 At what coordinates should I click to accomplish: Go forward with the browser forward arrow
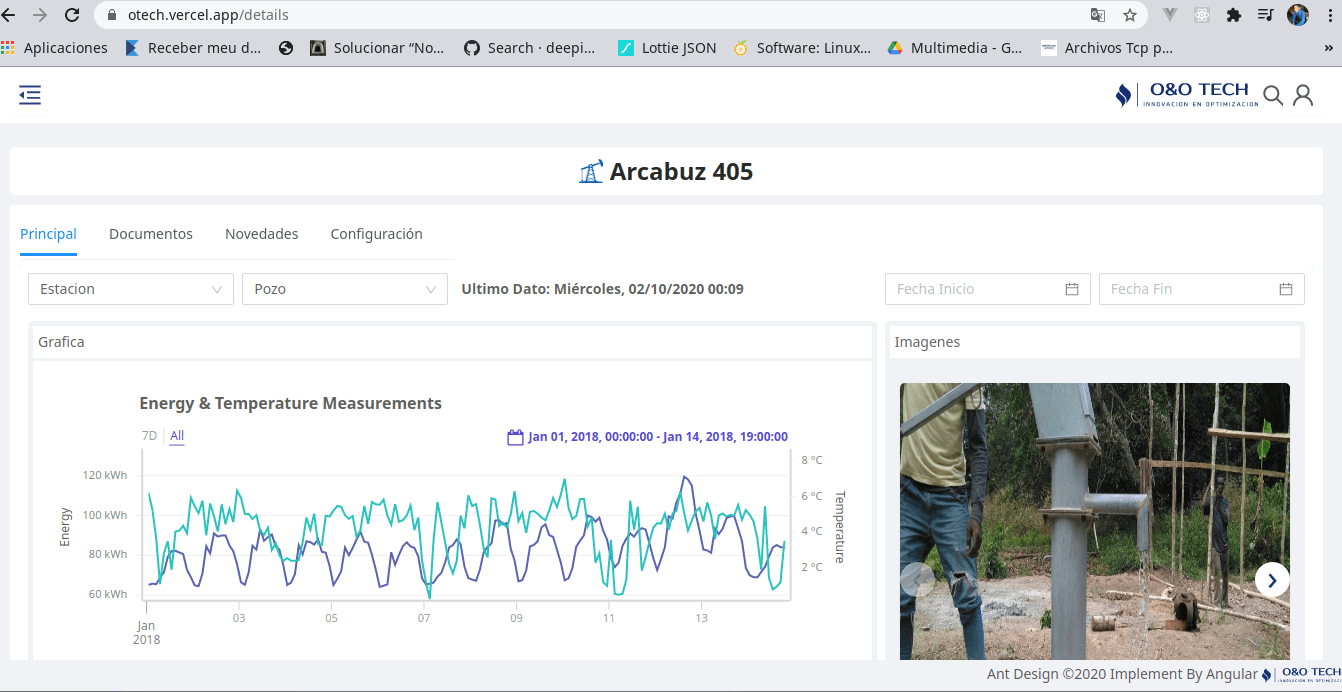point(40,15)
